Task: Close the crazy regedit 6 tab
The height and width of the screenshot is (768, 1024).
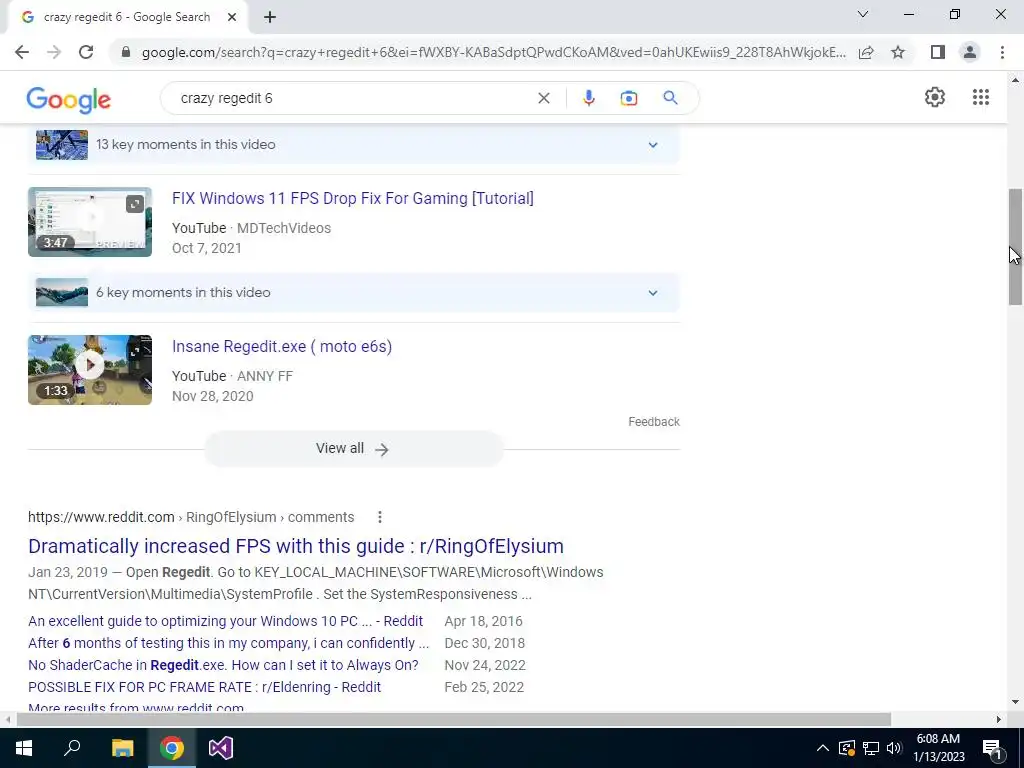Action: pyautogui.click(x=232, y=17)
